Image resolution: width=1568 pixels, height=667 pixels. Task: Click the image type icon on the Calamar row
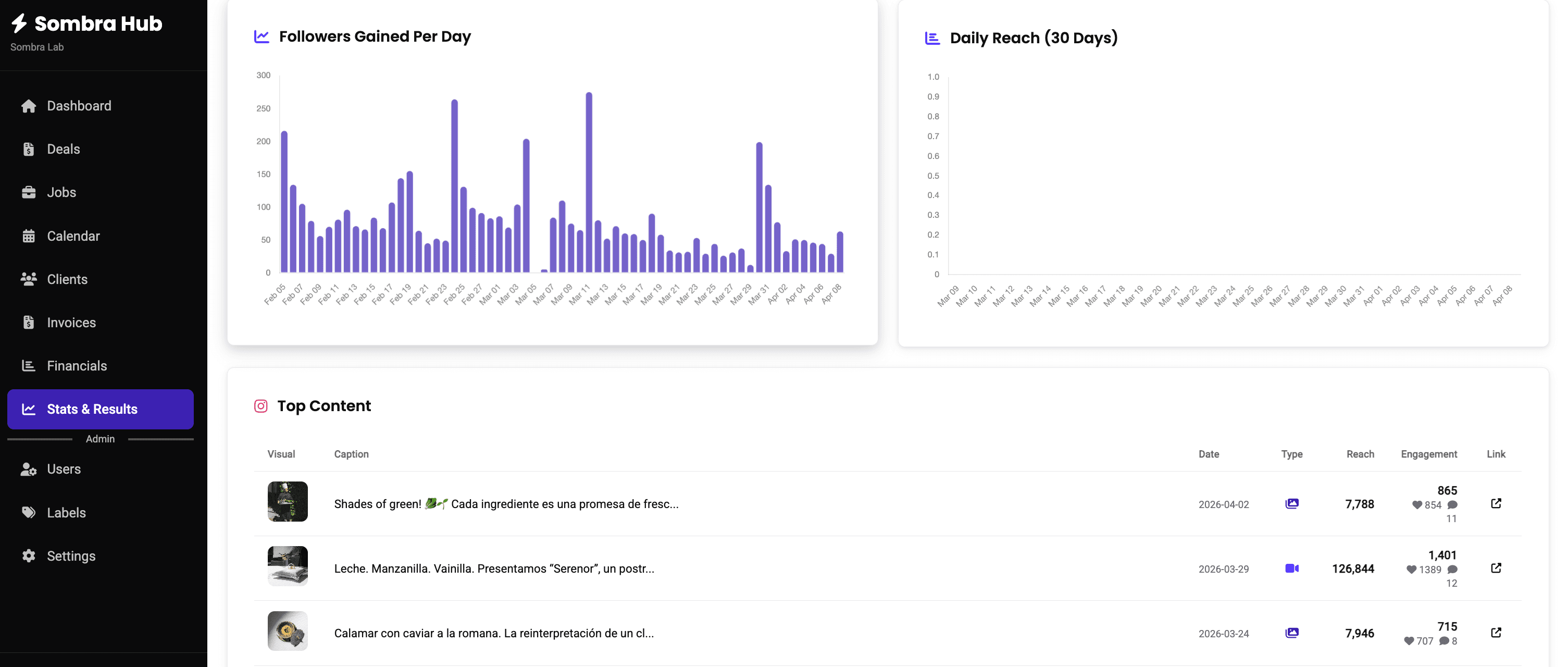coord(1292,632)
